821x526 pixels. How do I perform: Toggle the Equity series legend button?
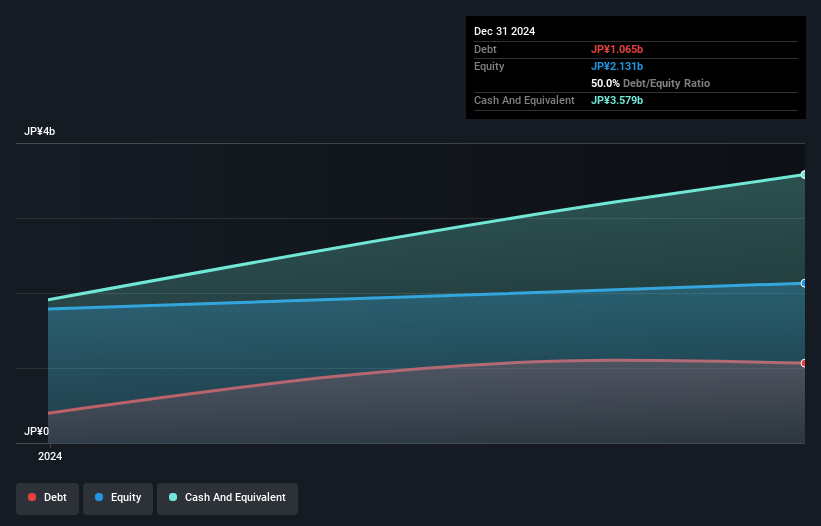pos(118,498)
